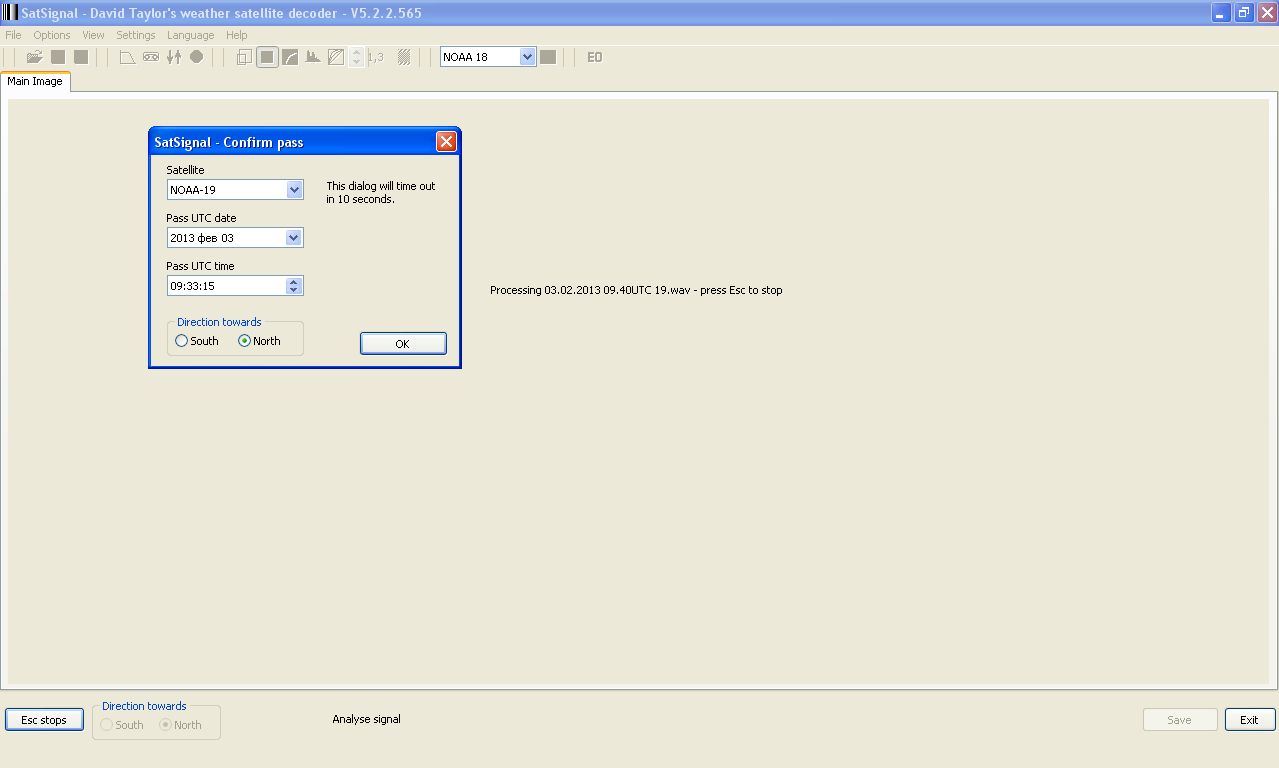Screen dimensions: 1279x768
Task: Click the first gray square icon after the folder
Action: click(x=58, y=57)
